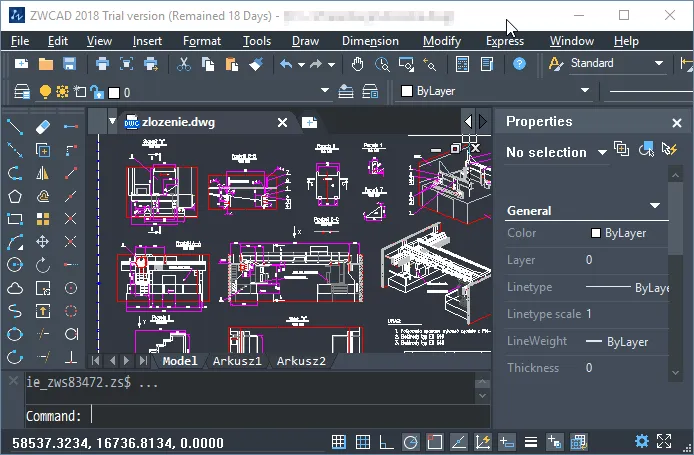Undo last action arrow
Screen dimensions: 694x455
click(286, 64)
